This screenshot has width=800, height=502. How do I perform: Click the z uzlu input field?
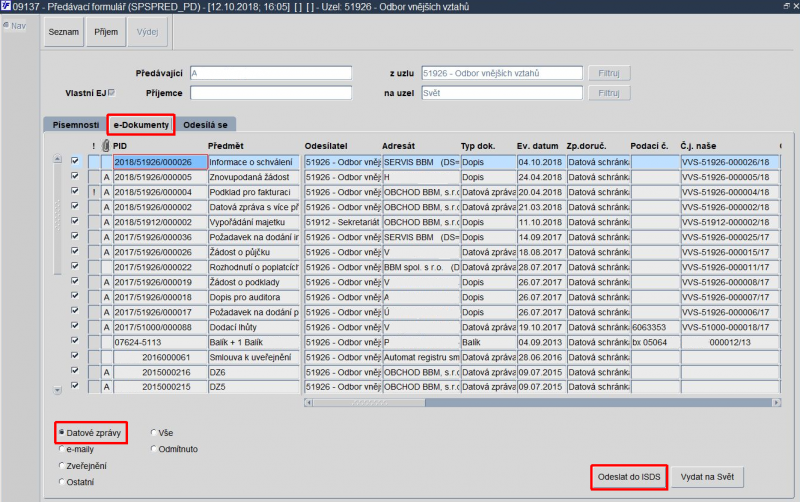(502, 73)
